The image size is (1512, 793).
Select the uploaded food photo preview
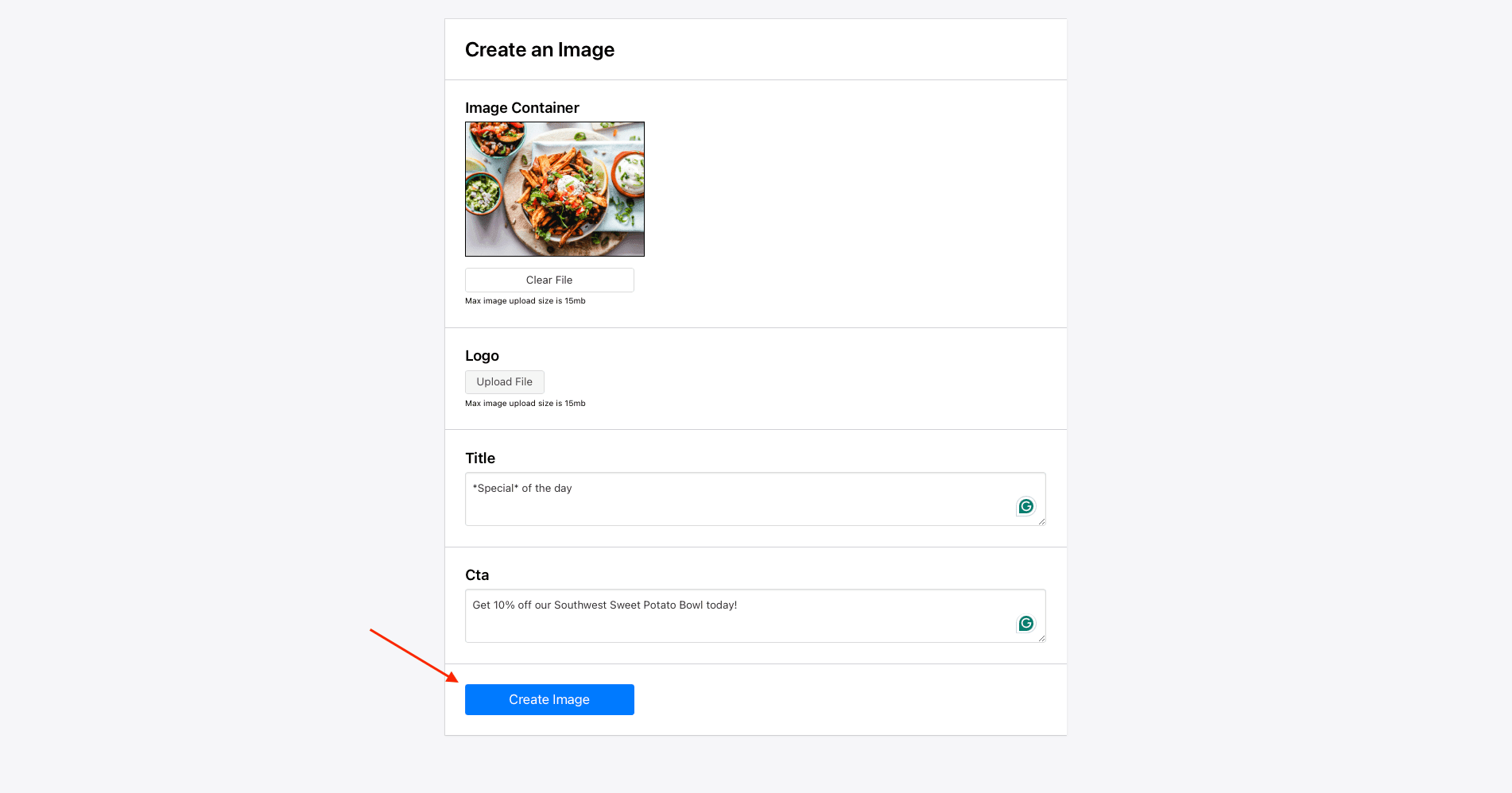click(554, 189)
